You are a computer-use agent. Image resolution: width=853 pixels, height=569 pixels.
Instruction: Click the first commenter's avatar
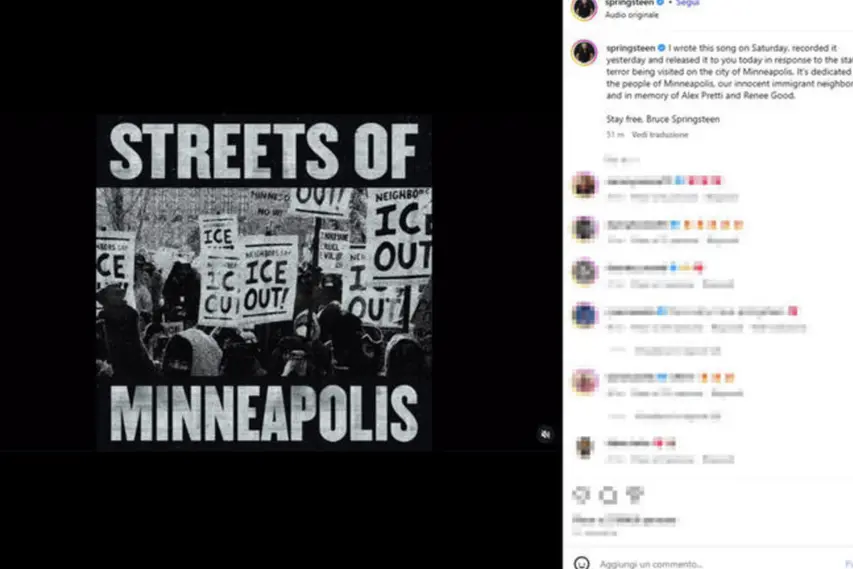pyautogui.click(x=584, y=184)
